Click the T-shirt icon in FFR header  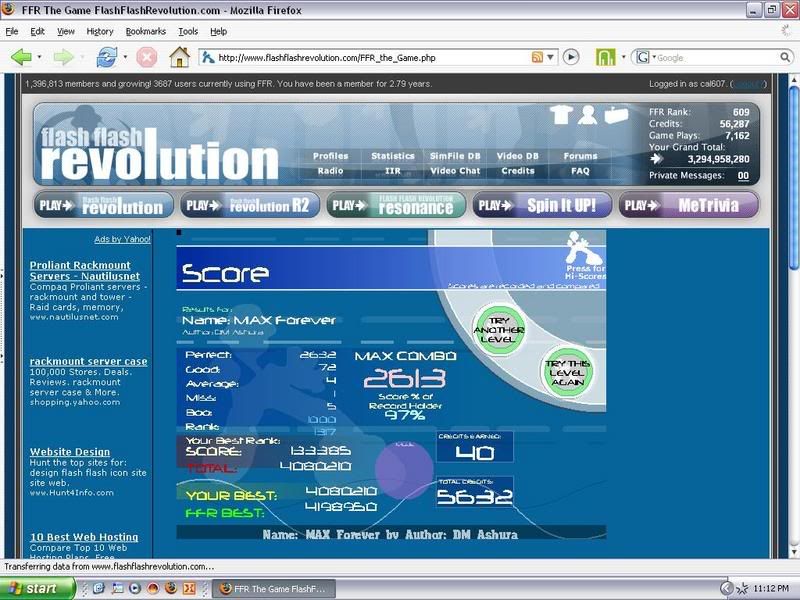click(561, 114)
